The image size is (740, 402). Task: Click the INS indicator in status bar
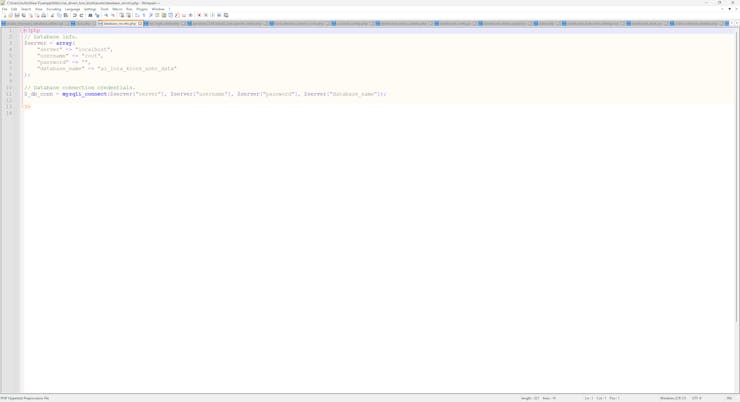(x=729, y=398)
